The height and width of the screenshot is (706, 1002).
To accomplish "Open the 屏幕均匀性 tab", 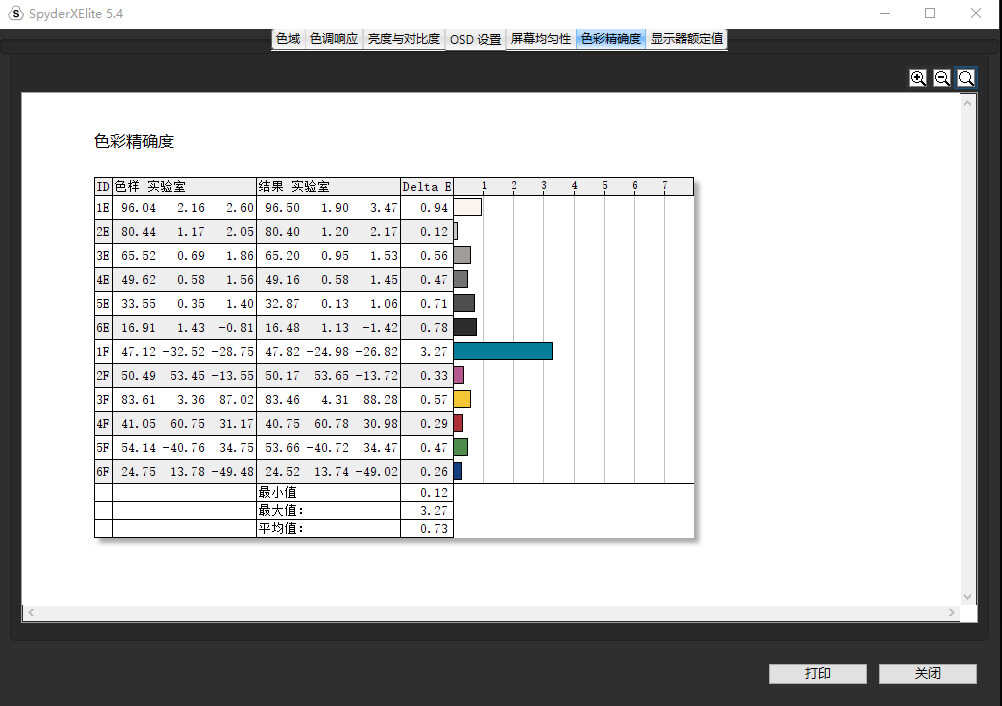I will point(540,38).
